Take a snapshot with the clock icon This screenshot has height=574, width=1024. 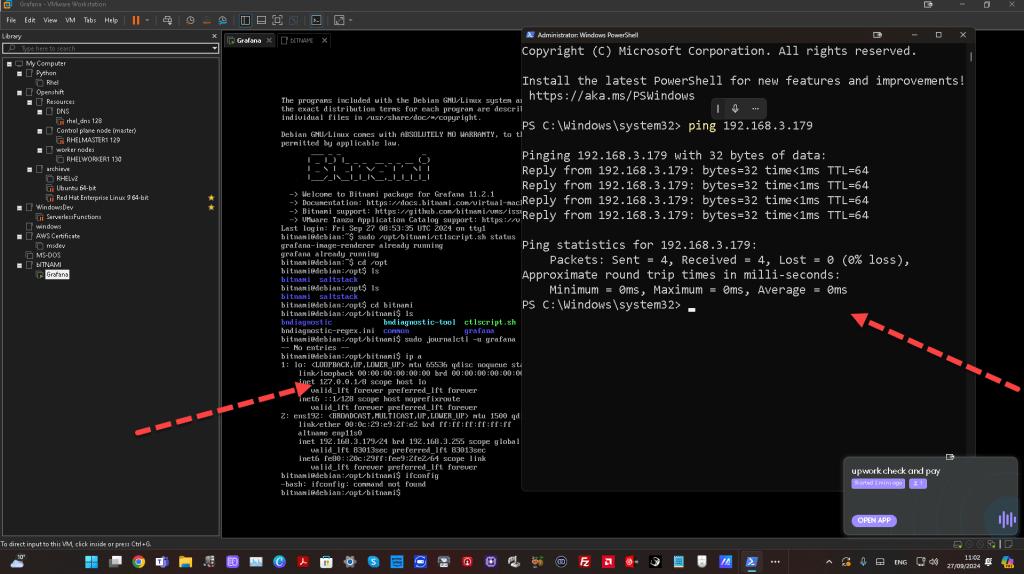(190, 20)
